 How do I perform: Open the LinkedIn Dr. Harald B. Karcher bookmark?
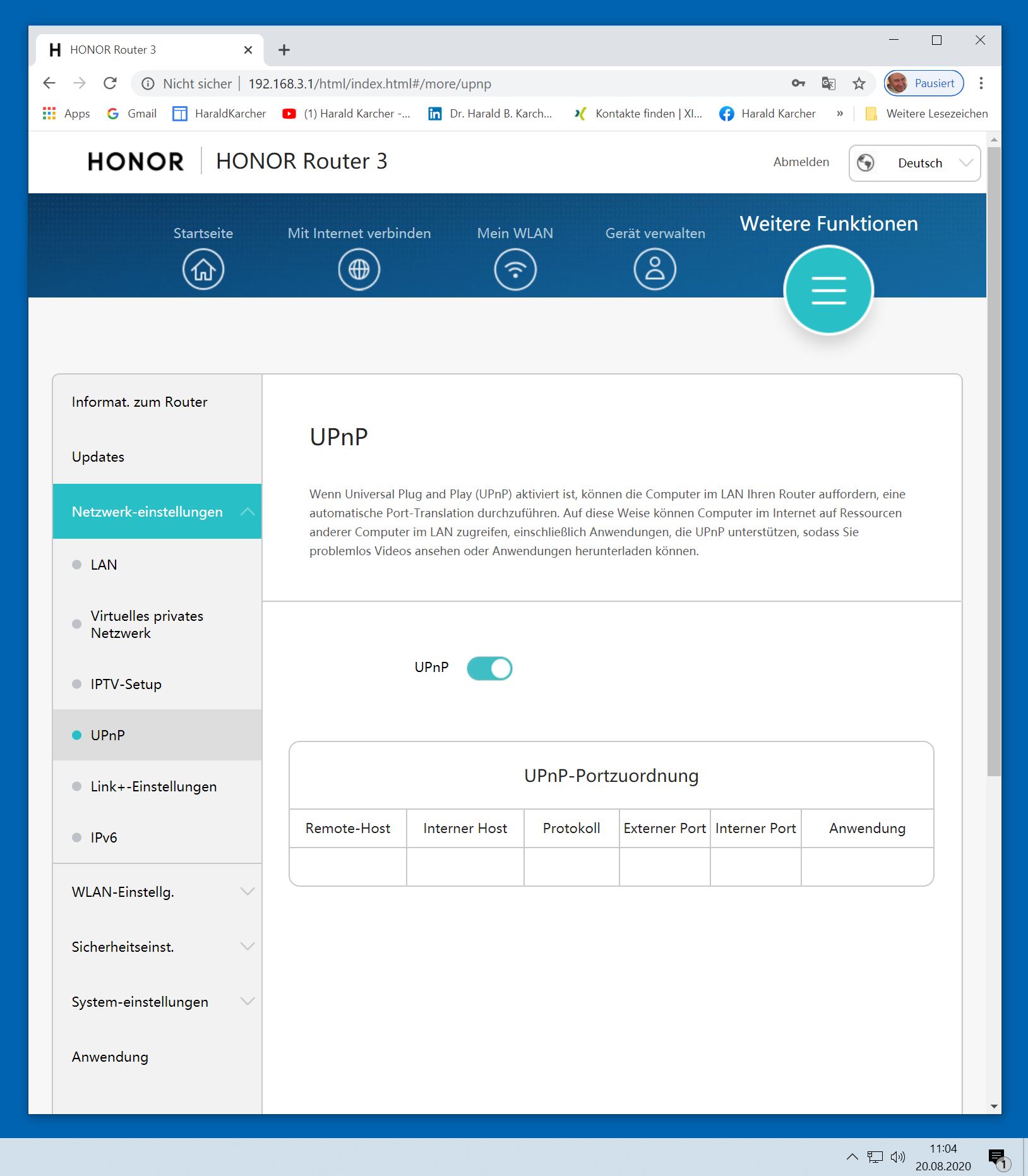(x=491, y=114)
